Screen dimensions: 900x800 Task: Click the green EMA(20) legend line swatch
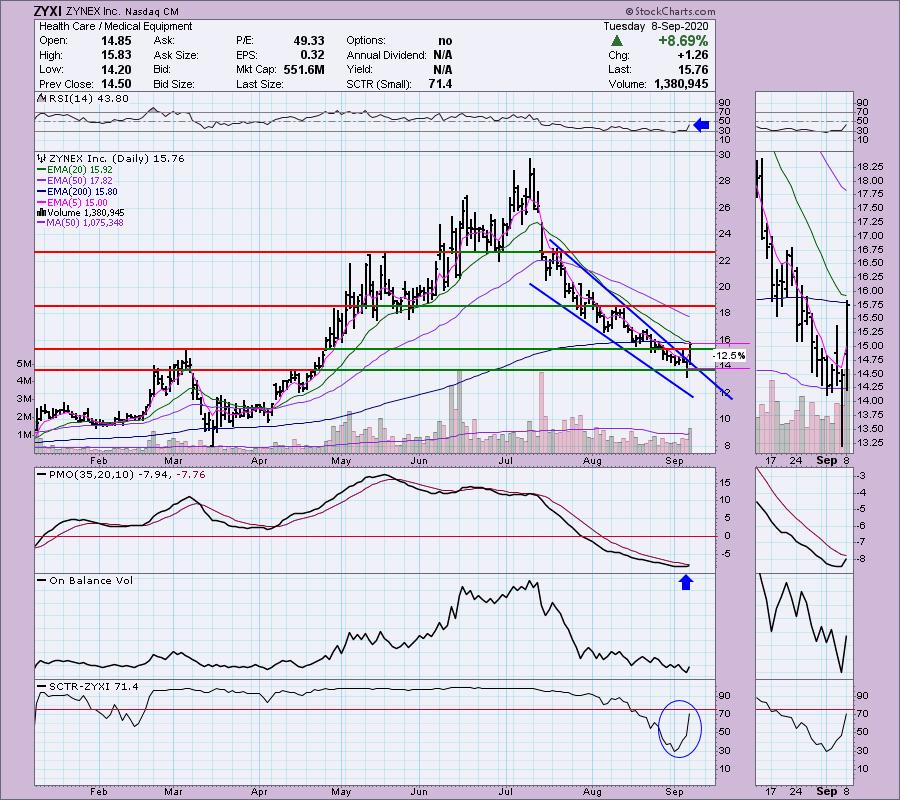tap(41, 170)
